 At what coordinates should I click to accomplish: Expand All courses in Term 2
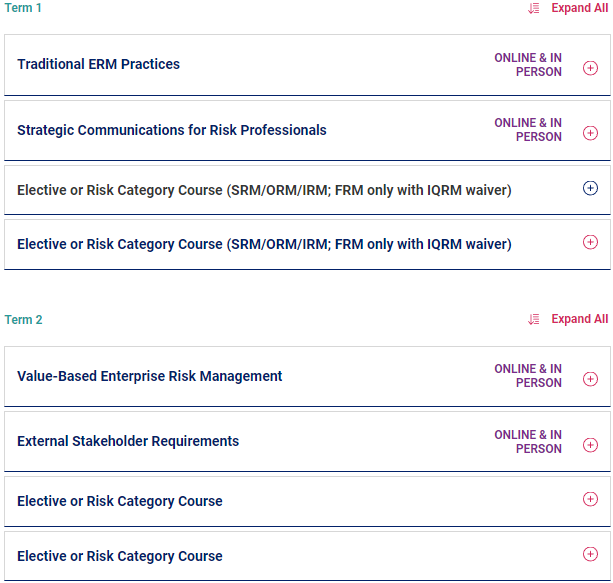[579, 319]
